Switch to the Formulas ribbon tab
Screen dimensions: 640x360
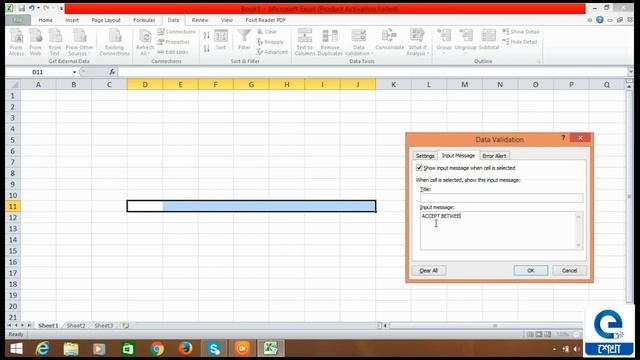tap(144, 20)
